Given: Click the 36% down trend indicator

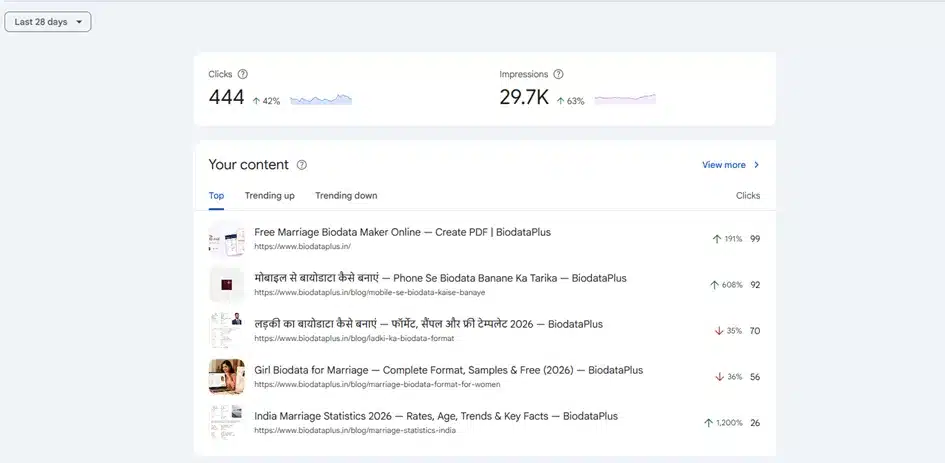Looking at the screenshot, I should click(728, 377).
